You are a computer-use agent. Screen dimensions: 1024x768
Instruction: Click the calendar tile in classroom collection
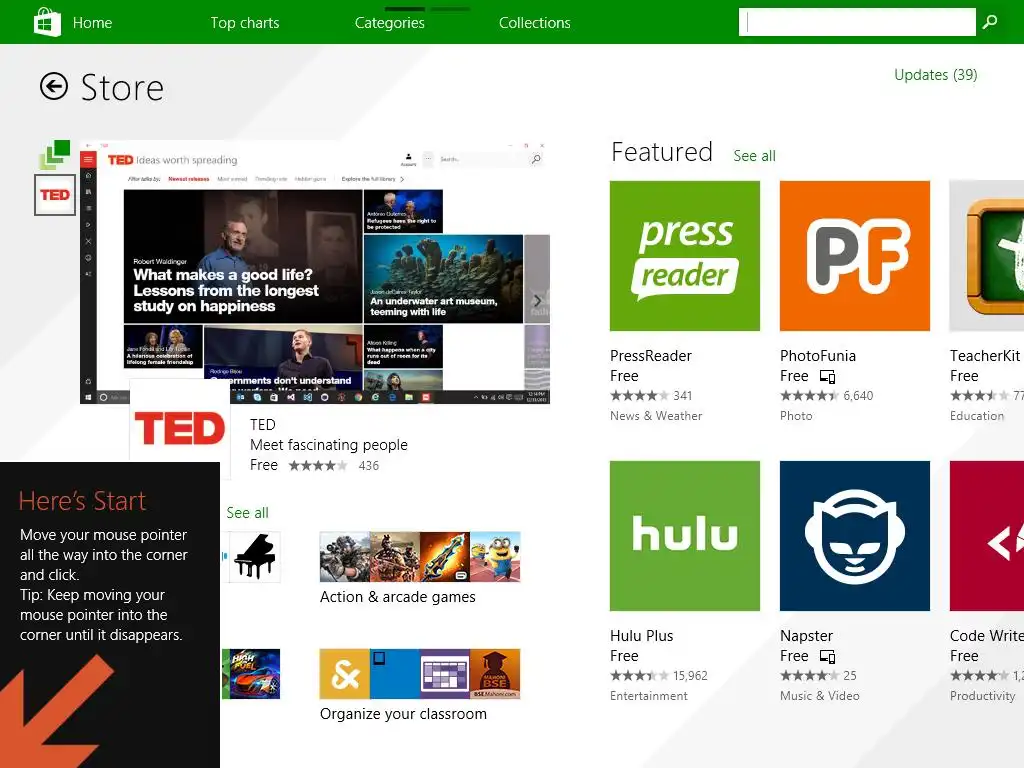point(445,674)
